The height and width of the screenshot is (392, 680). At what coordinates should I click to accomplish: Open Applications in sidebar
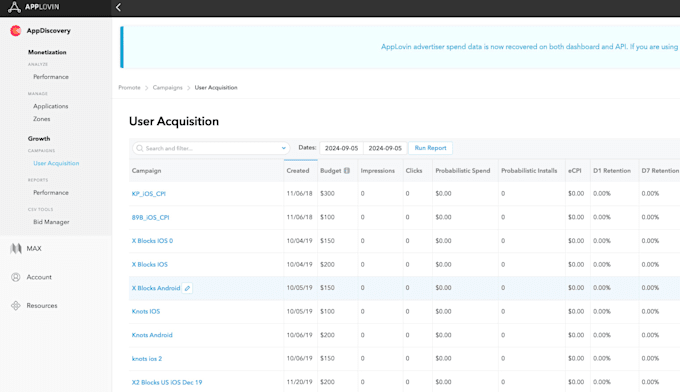point(51,106)
